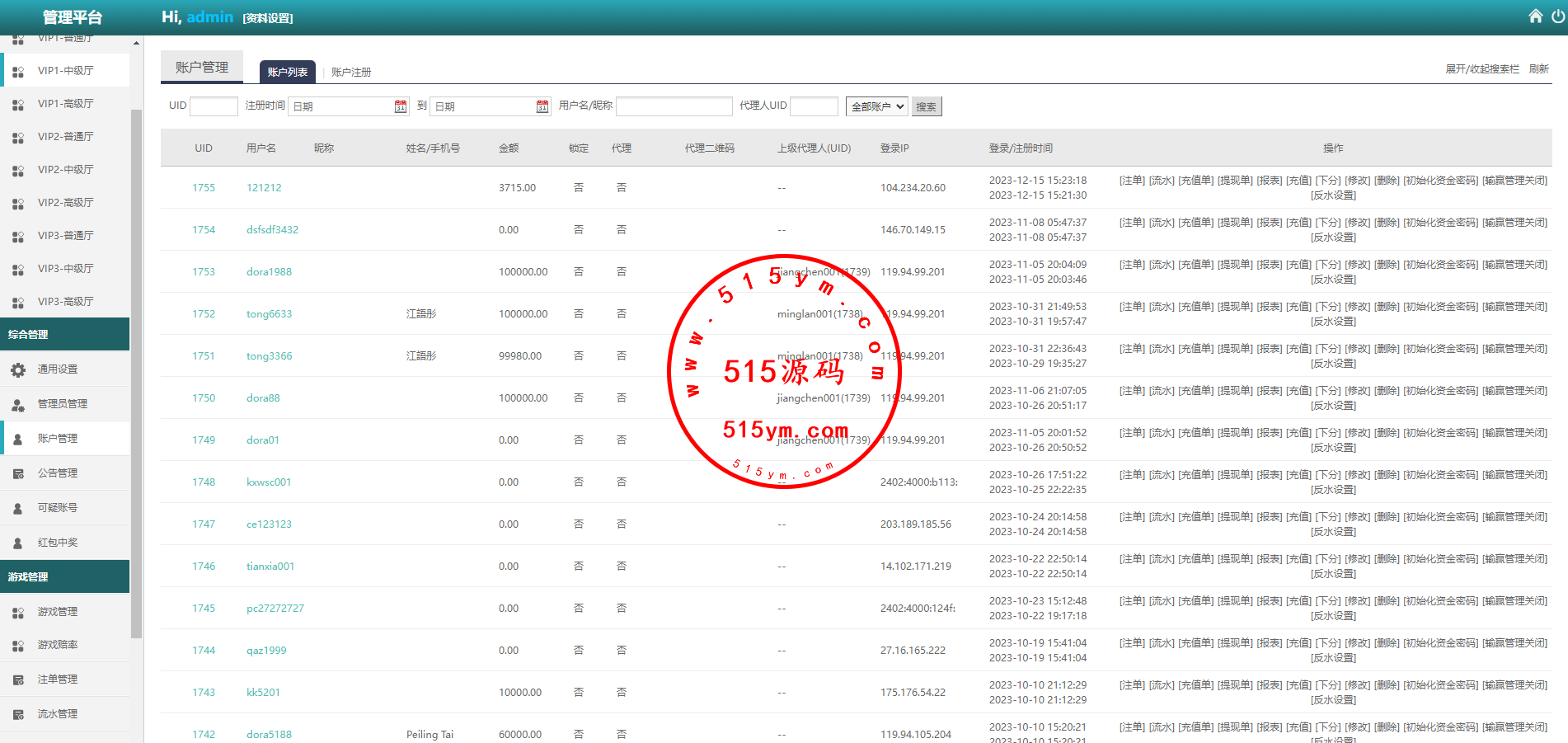Expand the 全部账户 dropdown

877,106
